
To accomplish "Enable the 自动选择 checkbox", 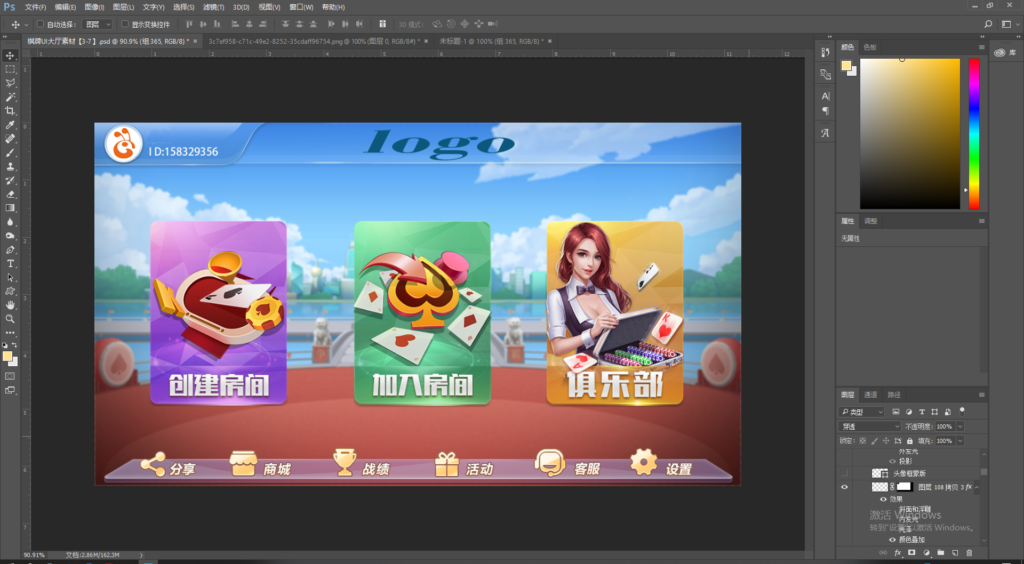I will 39,24.
